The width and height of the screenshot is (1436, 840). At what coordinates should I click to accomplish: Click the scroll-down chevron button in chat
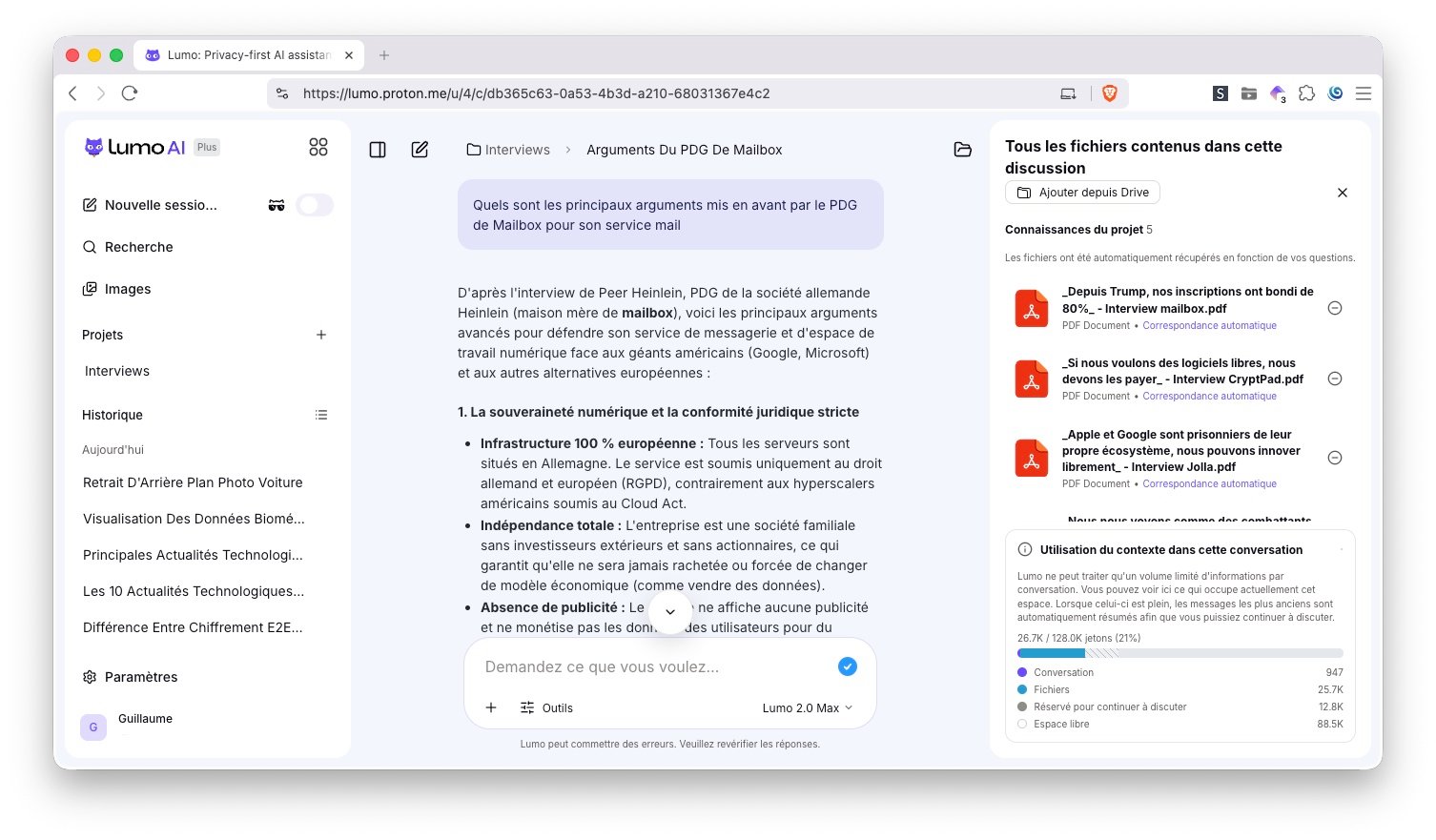670,611
